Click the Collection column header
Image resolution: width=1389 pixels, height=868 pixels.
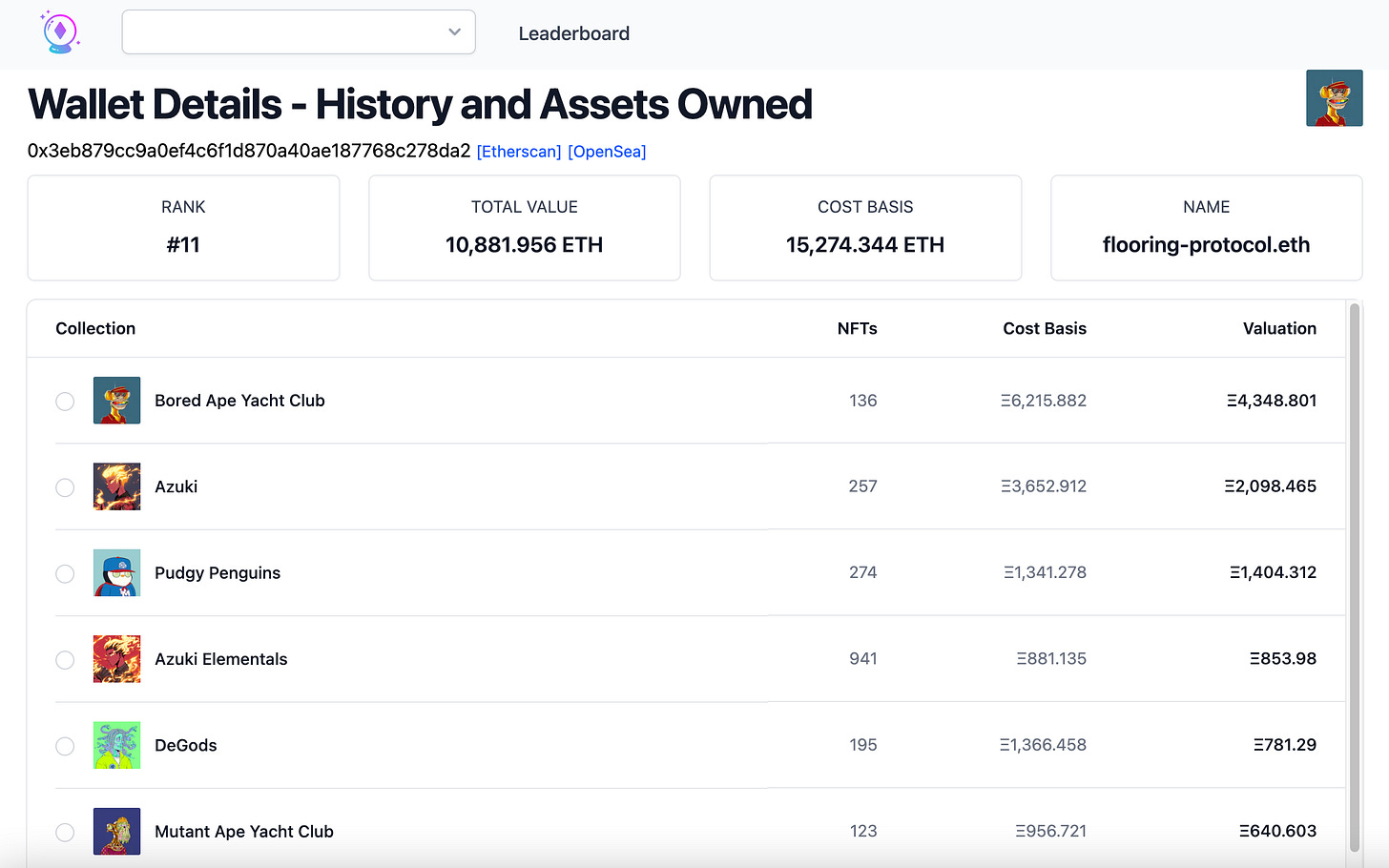tap(95, 328)
